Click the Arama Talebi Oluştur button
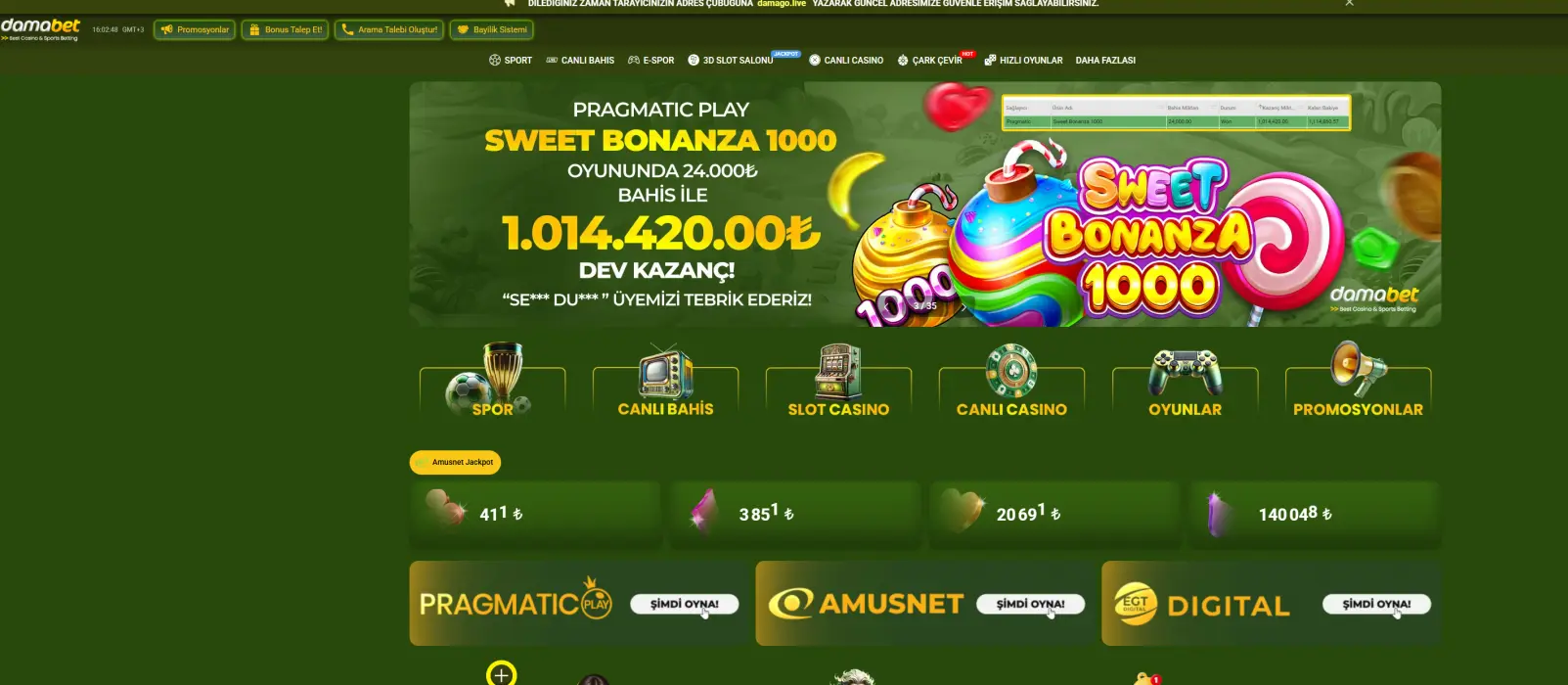 tap(389, 30)
